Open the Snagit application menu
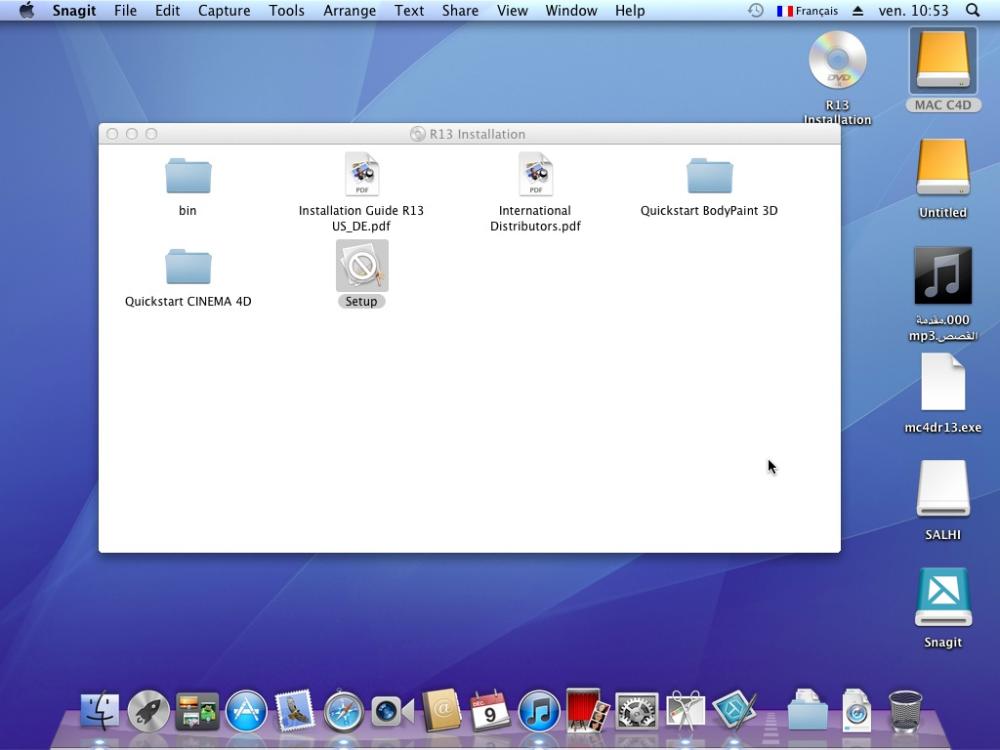Screen dimensions: 1000x750 (74, 10)
